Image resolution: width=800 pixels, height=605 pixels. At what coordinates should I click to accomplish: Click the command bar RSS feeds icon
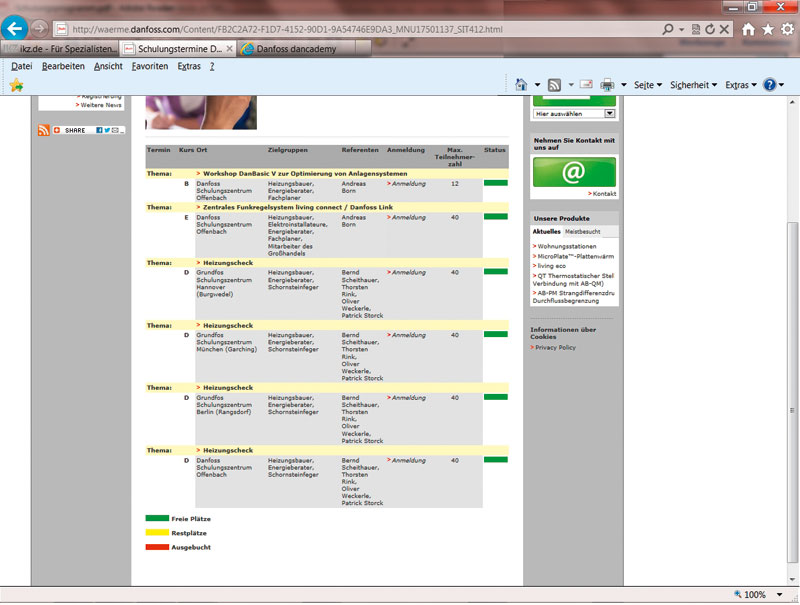point(554,85)
